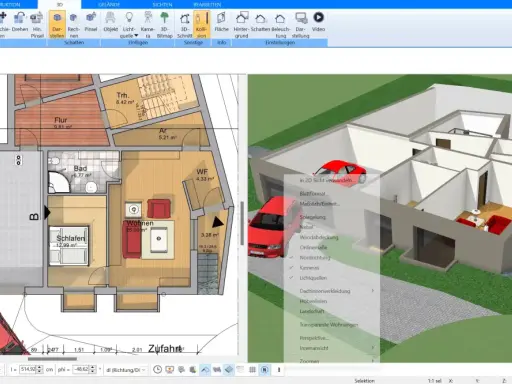The image size is (512, 384).
Task: Select the Hin. Pinsel tool
Action: point(37,25)
